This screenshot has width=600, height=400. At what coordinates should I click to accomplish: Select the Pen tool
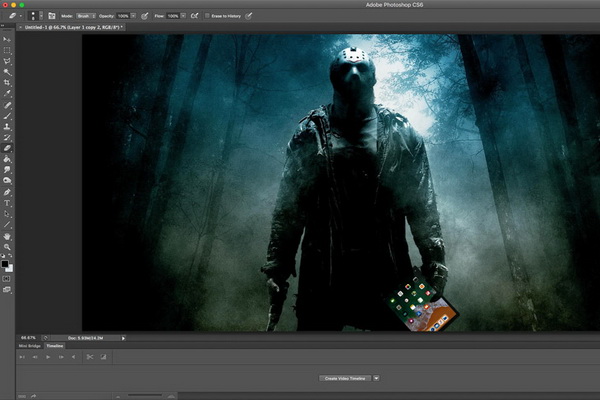(x=7, y=192)
